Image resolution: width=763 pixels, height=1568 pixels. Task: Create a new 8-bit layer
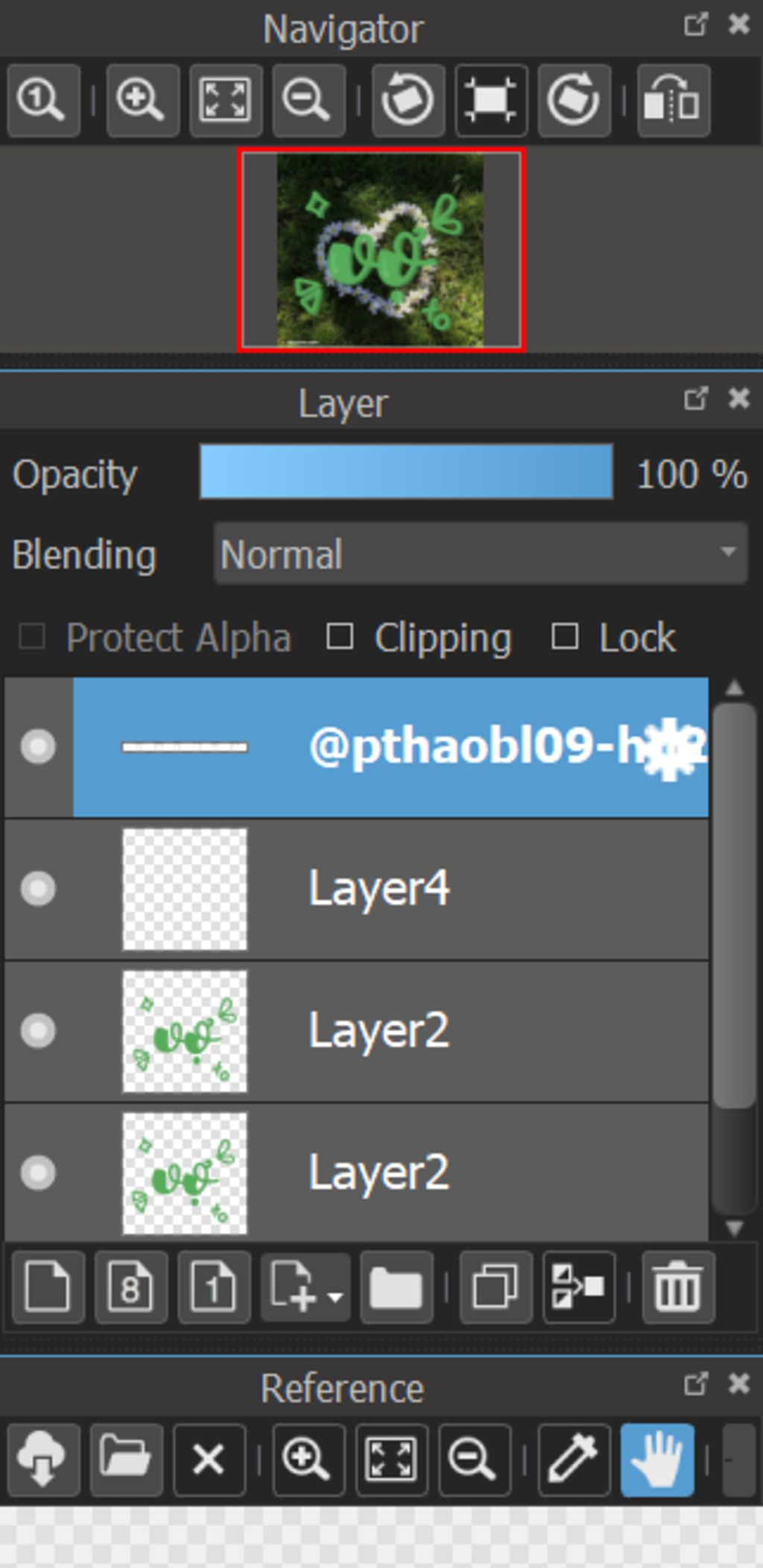[131, 1287]
